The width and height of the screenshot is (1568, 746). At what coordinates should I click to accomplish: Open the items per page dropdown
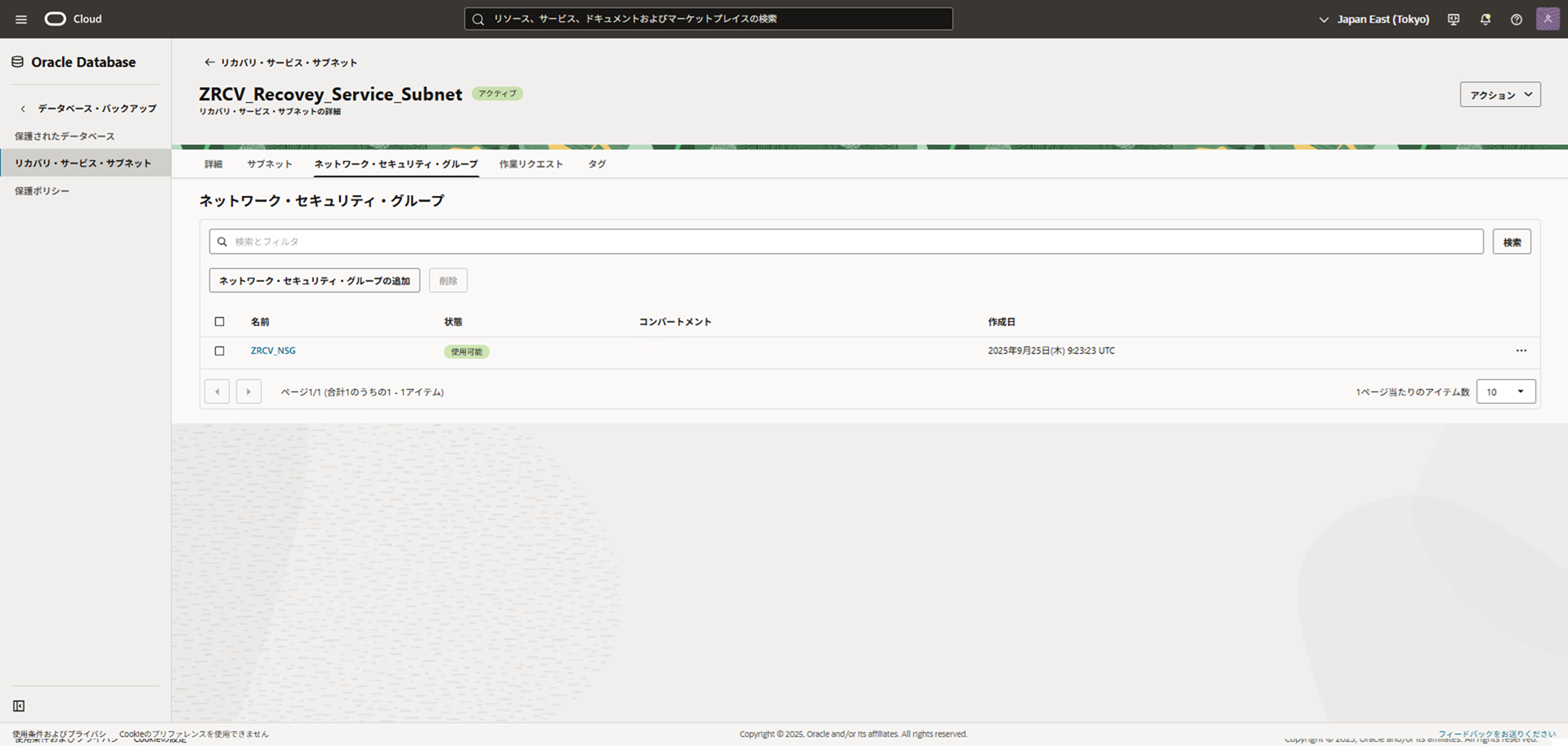pos(1506,392)
